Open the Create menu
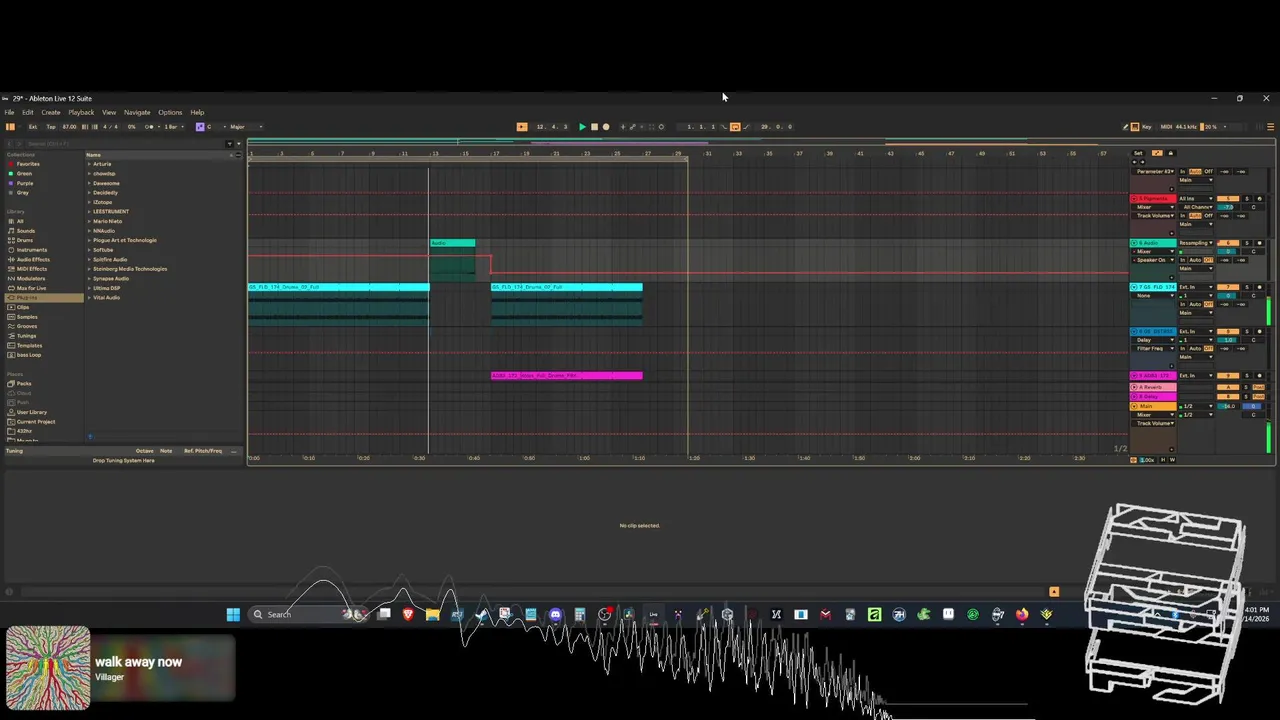This screenshot has height=720, width=1280. coord(51,112)
